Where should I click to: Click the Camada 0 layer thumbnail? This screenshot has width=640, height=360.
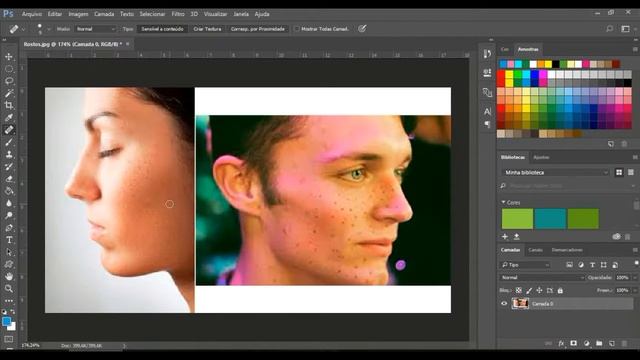(520, 303)
